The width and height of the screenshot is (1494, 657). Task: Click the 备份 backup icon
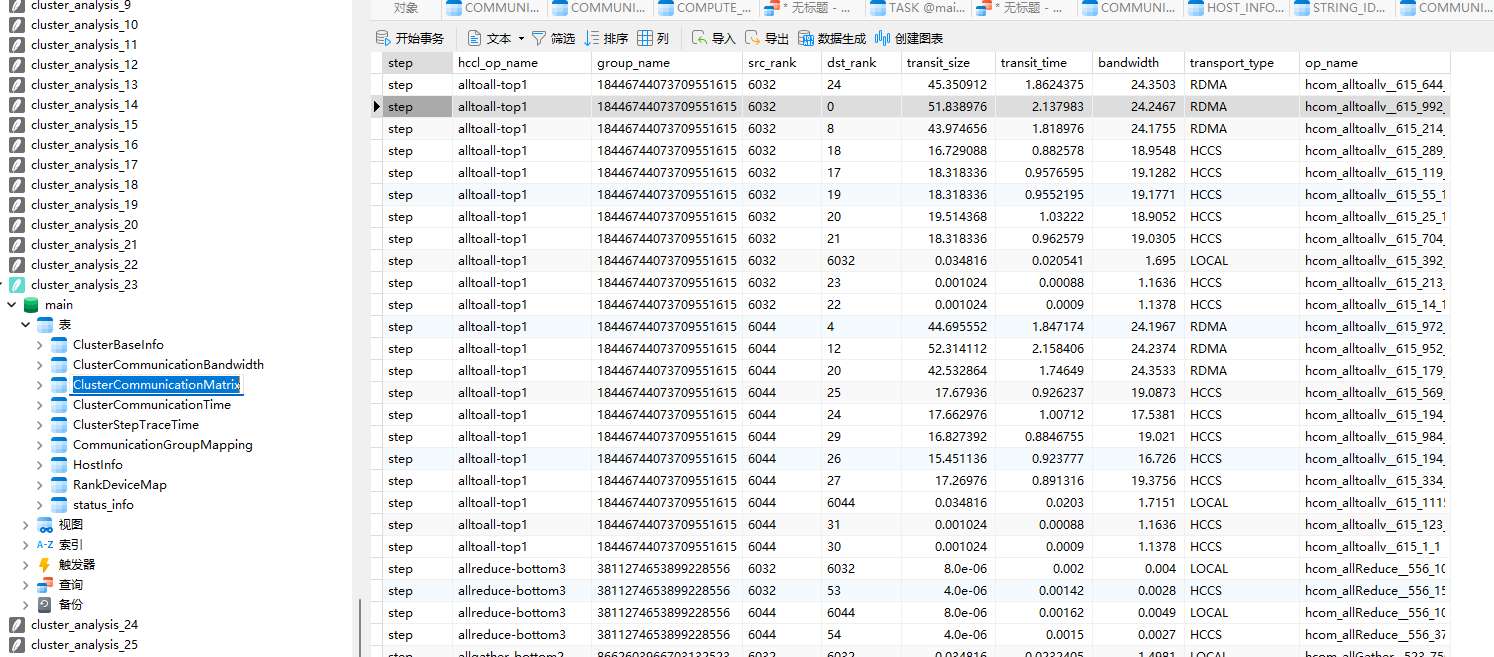point(45,605)
